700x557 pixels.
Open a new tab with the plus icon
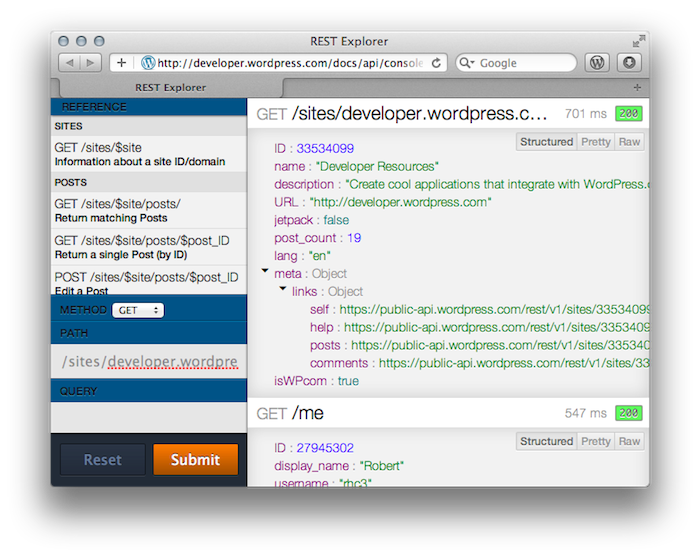[637, 87]
